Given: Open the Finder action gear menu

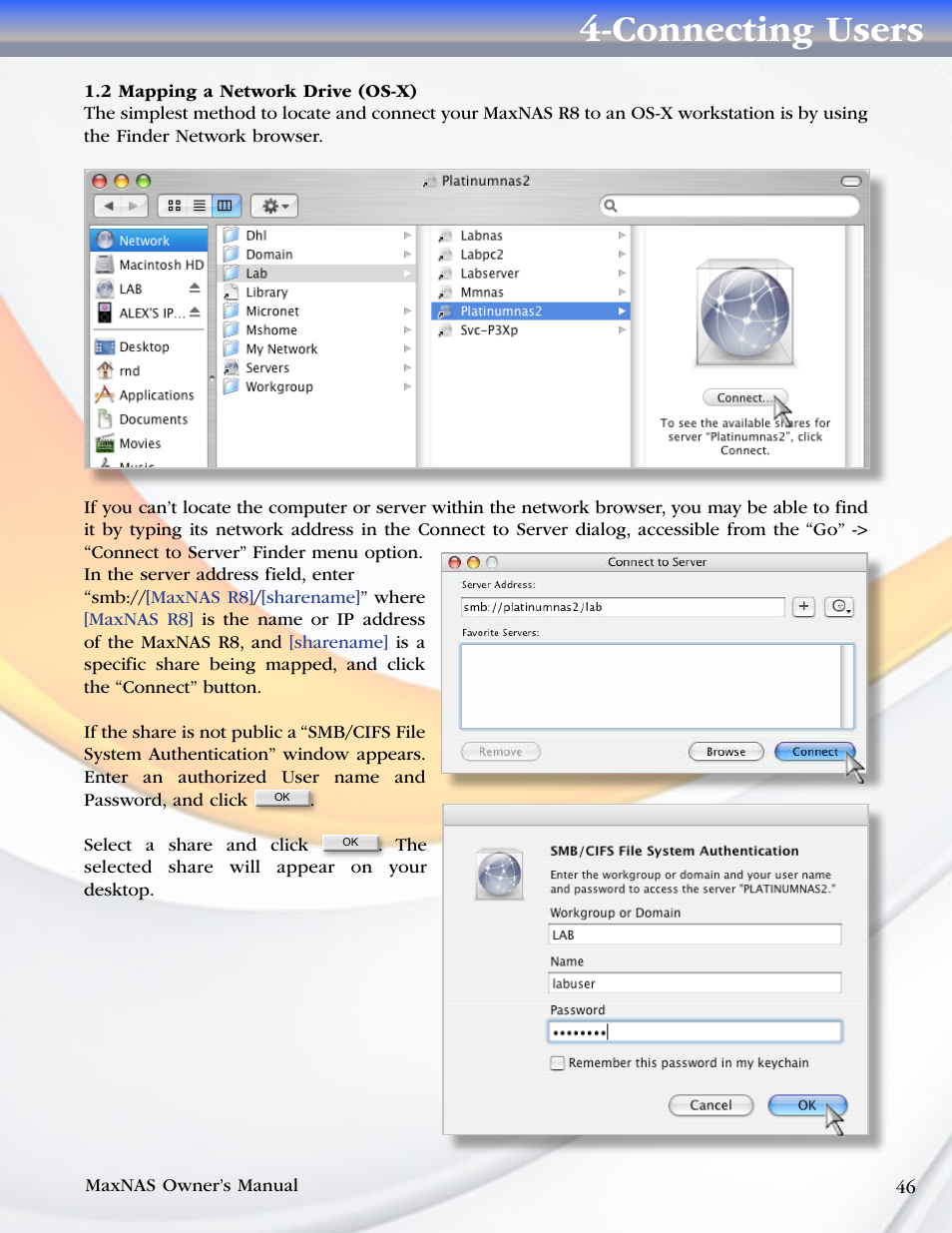Looking at the screenshot, I should tap(274, 206).
